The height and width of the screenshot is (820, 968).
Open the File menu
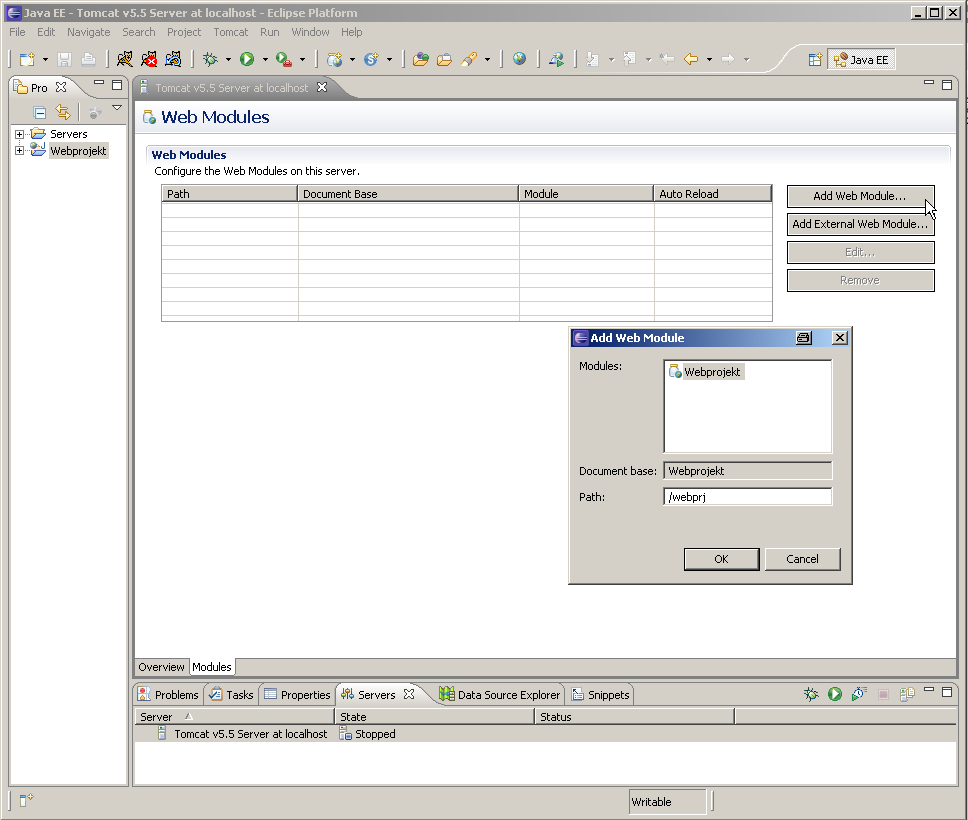click(x=17, y=32)
